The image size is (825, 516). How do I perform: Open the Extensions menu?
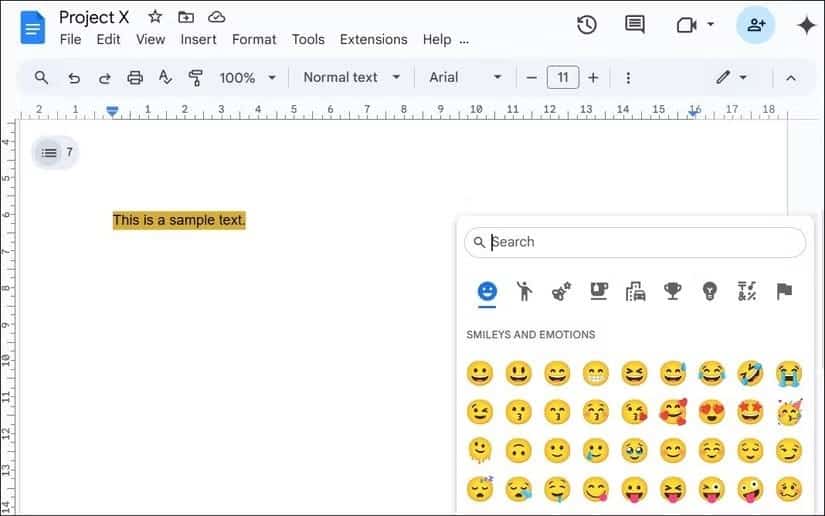[x=374, y=39]
